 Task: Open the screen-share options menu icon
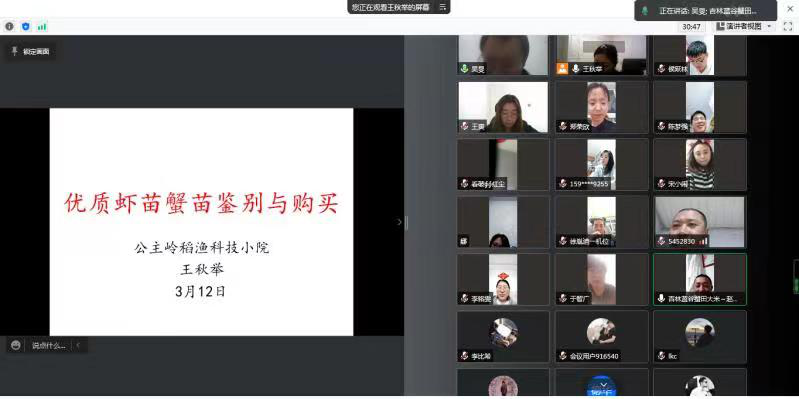point(443,7)
